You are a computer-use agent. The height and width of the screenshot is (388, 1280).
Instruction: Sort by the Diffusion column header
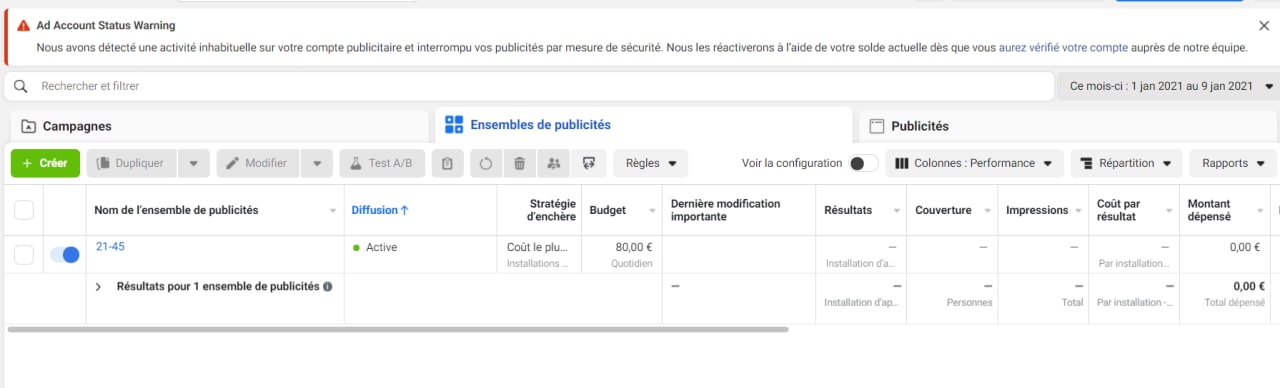(421, 210)
